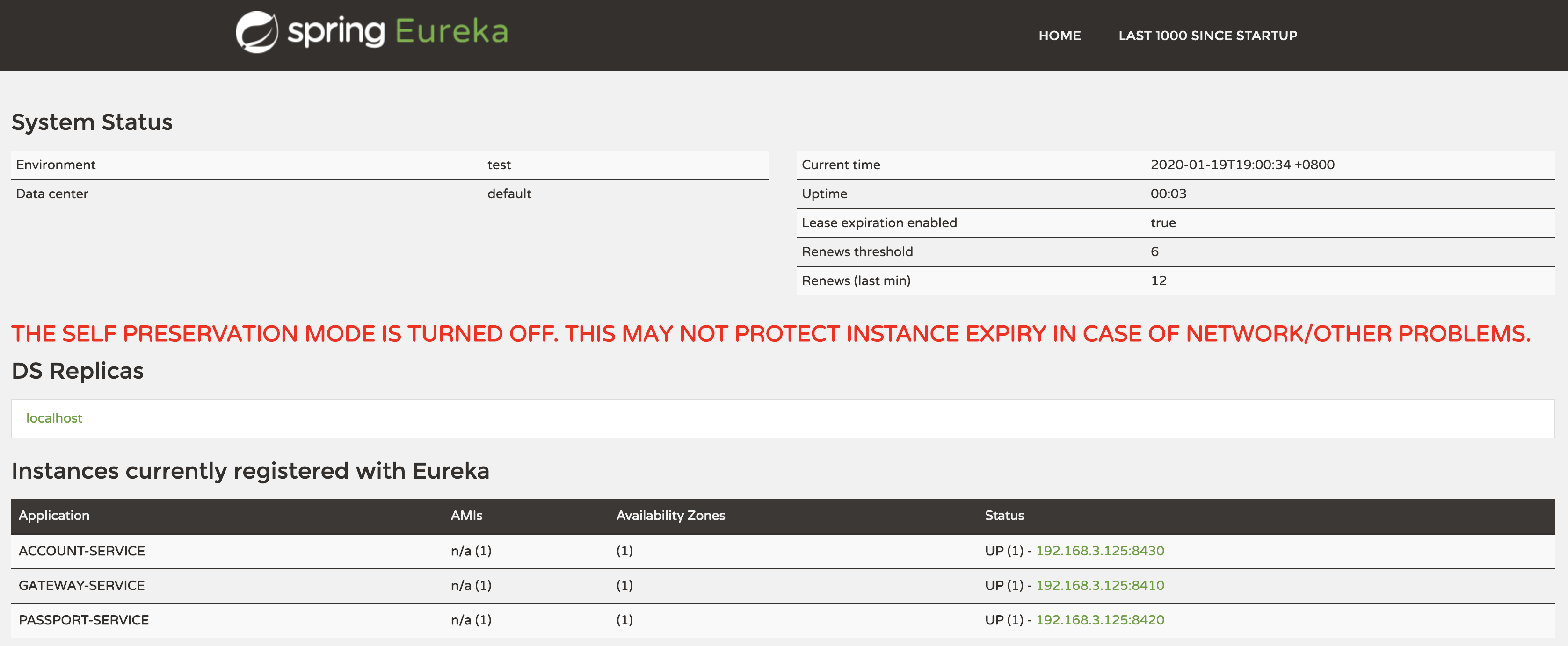The width and height of the screenshot is (1568, 646).
Task: Click the Environment value test
Action: click(x=499, y=165)
